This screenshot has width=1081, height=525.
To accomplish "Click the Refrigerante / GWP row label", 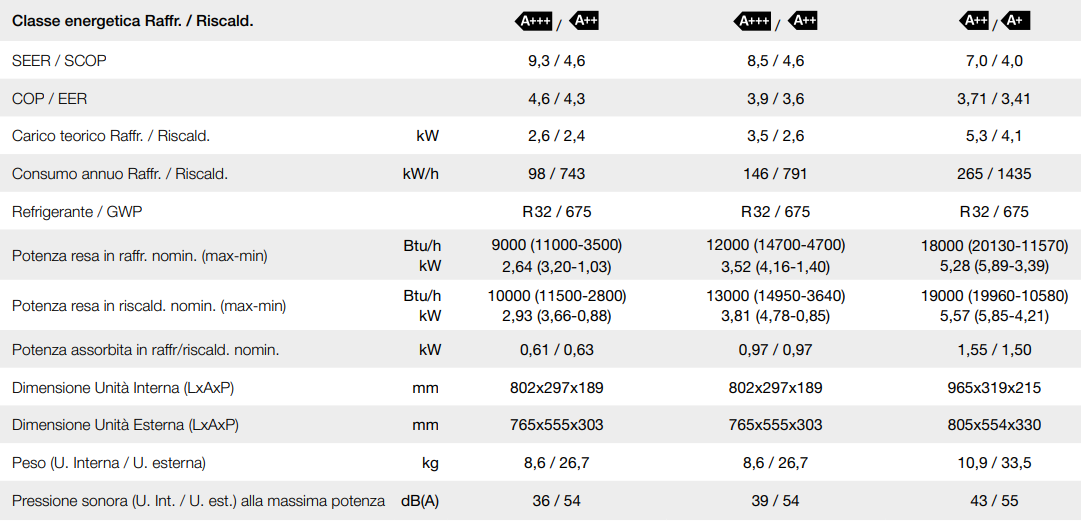I will [x=77, y=212].
